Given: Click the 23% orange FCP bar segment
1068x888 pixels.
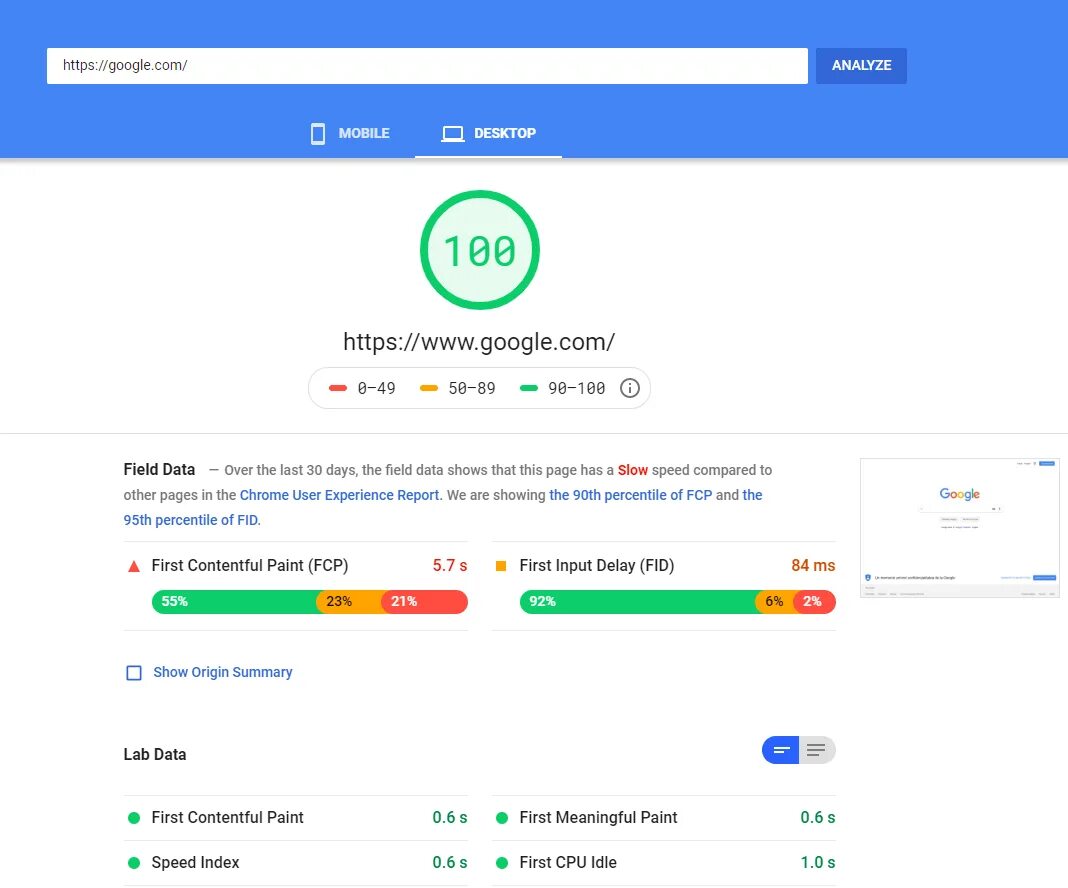Looking at the screenshot, I should point(349,602).
